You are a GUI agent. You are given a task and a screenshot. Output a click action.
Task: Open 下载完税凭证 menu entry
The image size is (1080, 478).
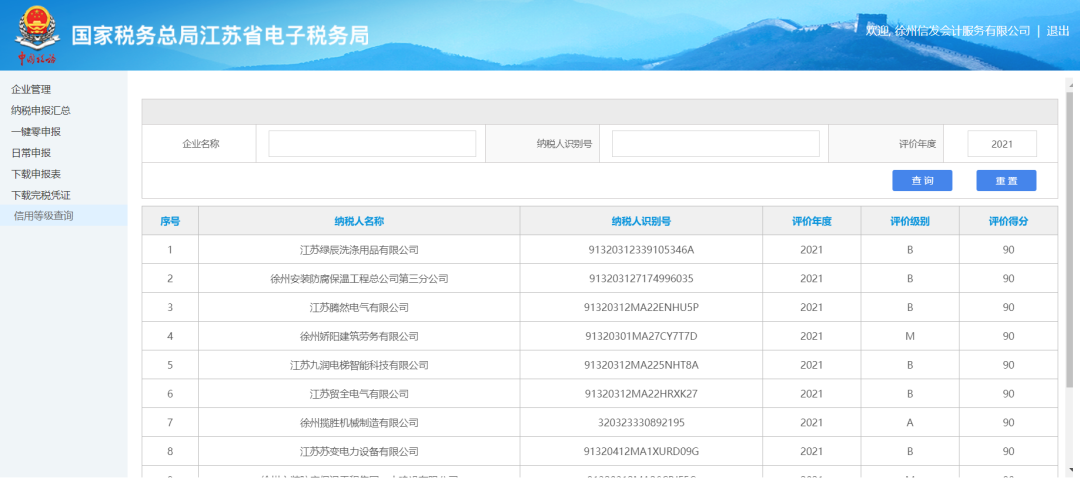point(41,195)
